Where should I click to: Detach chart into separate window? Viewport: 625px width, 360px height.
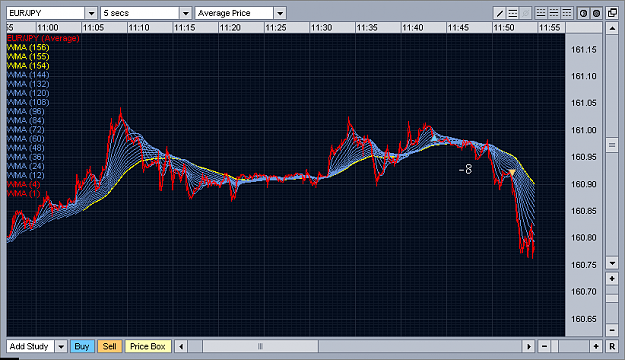[612, 13]
